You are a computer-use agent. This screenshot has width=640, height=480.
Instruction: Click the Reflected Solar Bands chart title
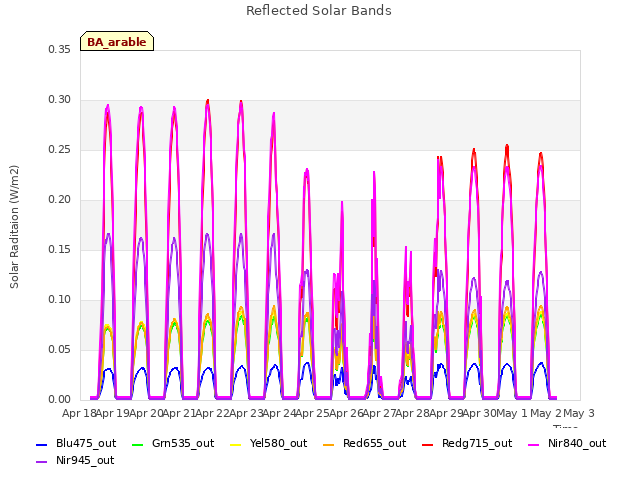click(319, 11)
